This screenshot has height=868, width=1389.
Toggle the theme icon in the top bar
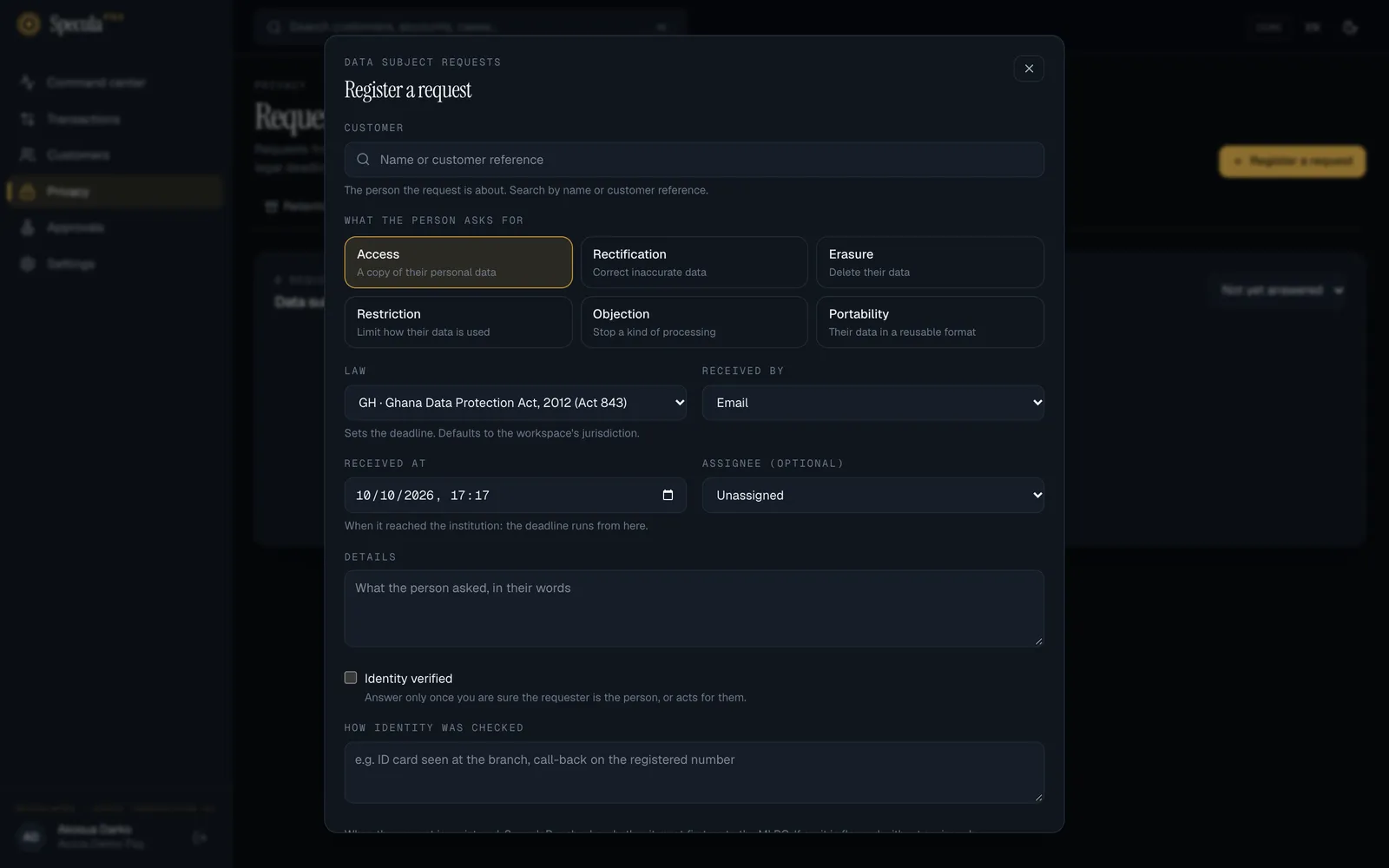[1350, 27]
